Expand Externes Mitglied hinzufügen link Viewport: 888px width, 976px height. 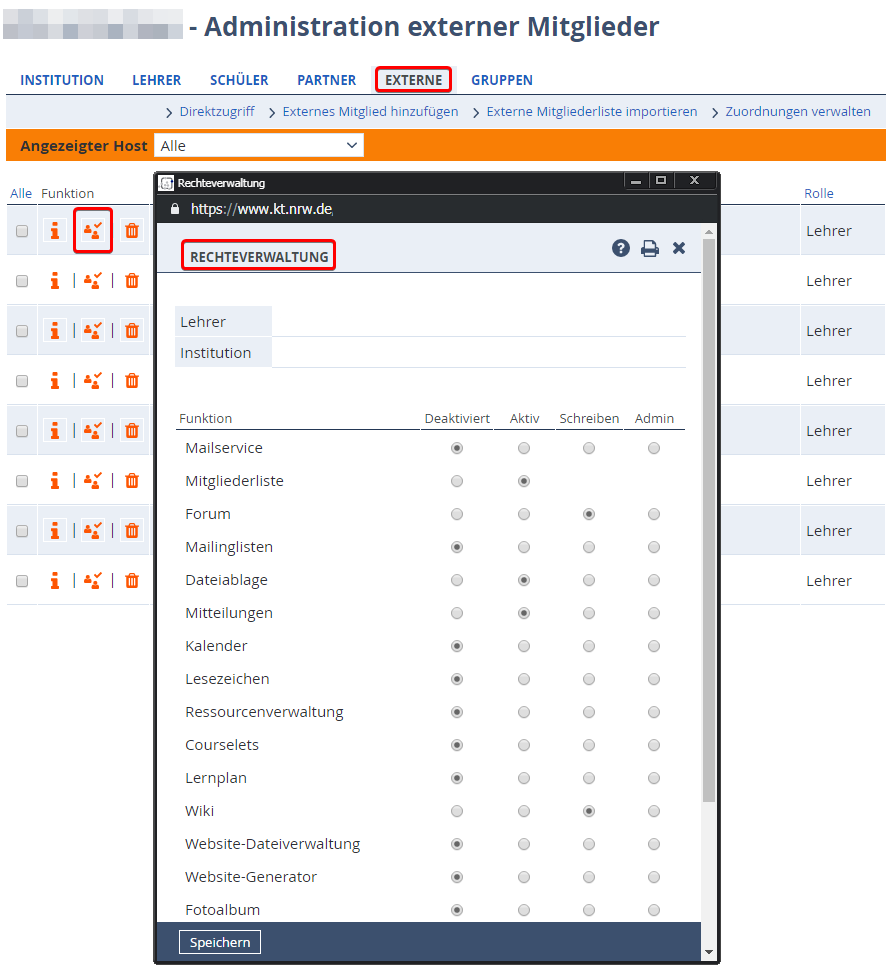pos(370,112)
